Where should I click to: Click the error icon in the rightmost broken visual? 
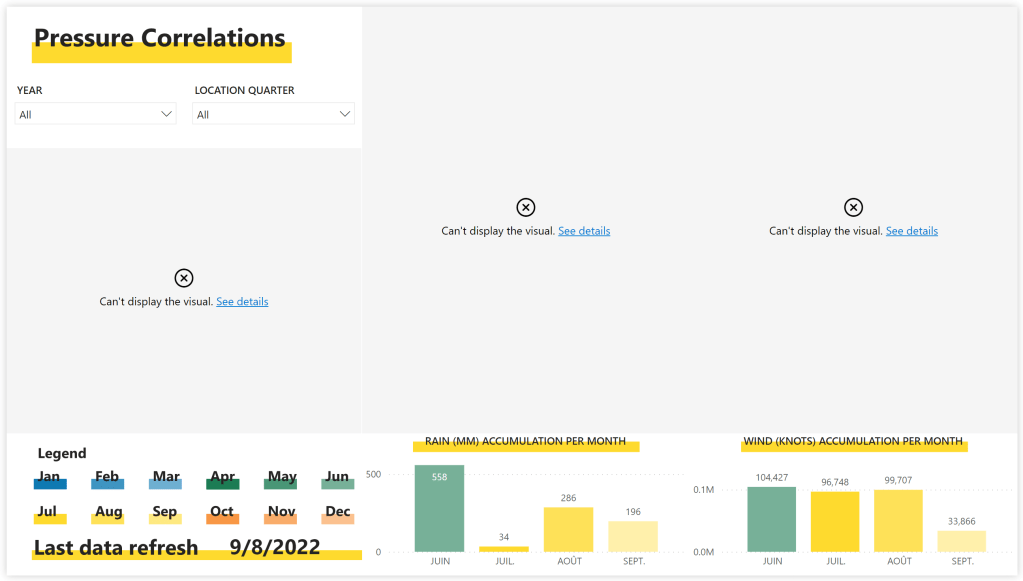853,207
